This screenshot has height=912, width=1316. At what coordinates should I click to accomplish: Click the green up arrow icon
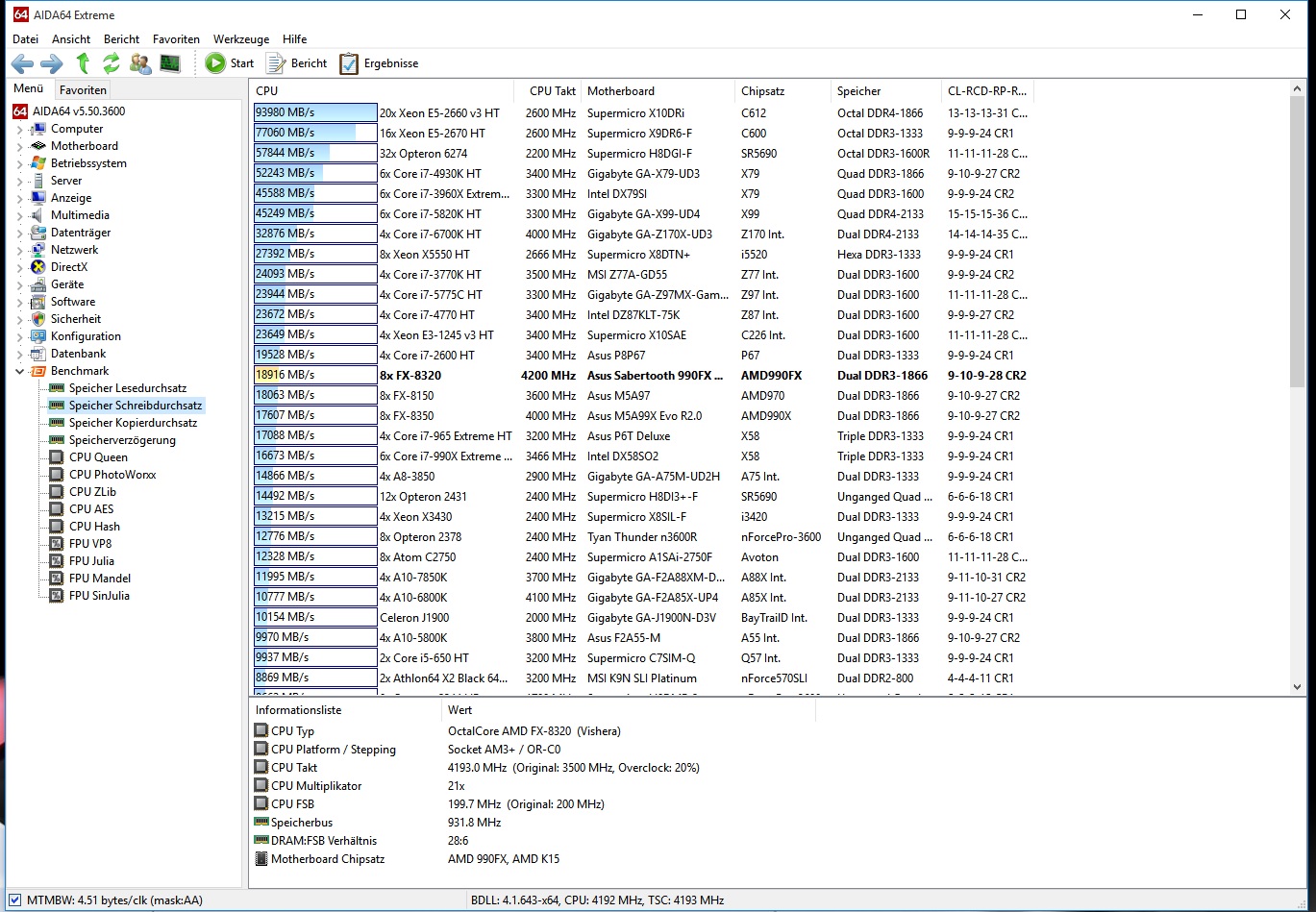84,63
